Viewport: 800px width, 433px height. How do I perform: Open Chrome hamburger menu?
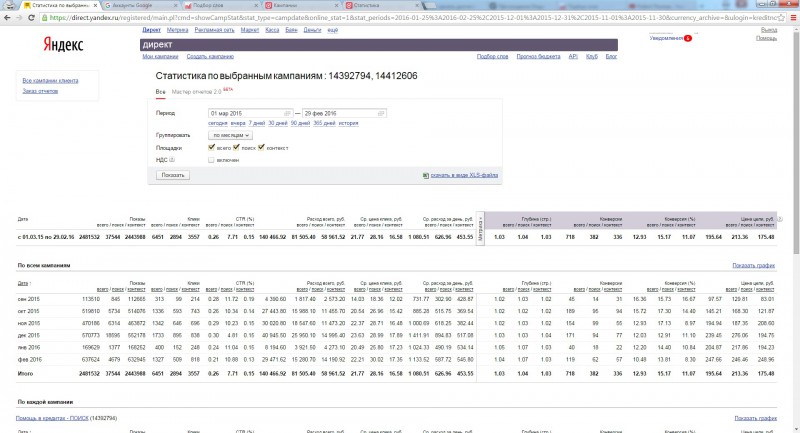point(793,17)
